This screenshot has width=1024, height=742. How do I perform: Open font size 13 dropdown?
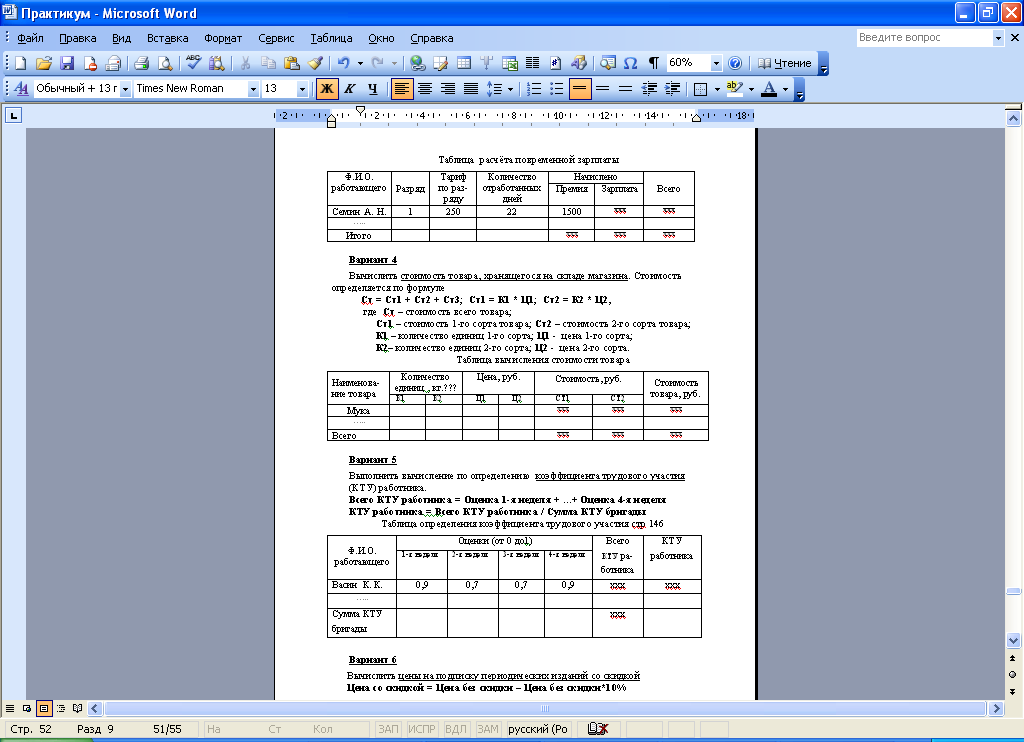302,89
